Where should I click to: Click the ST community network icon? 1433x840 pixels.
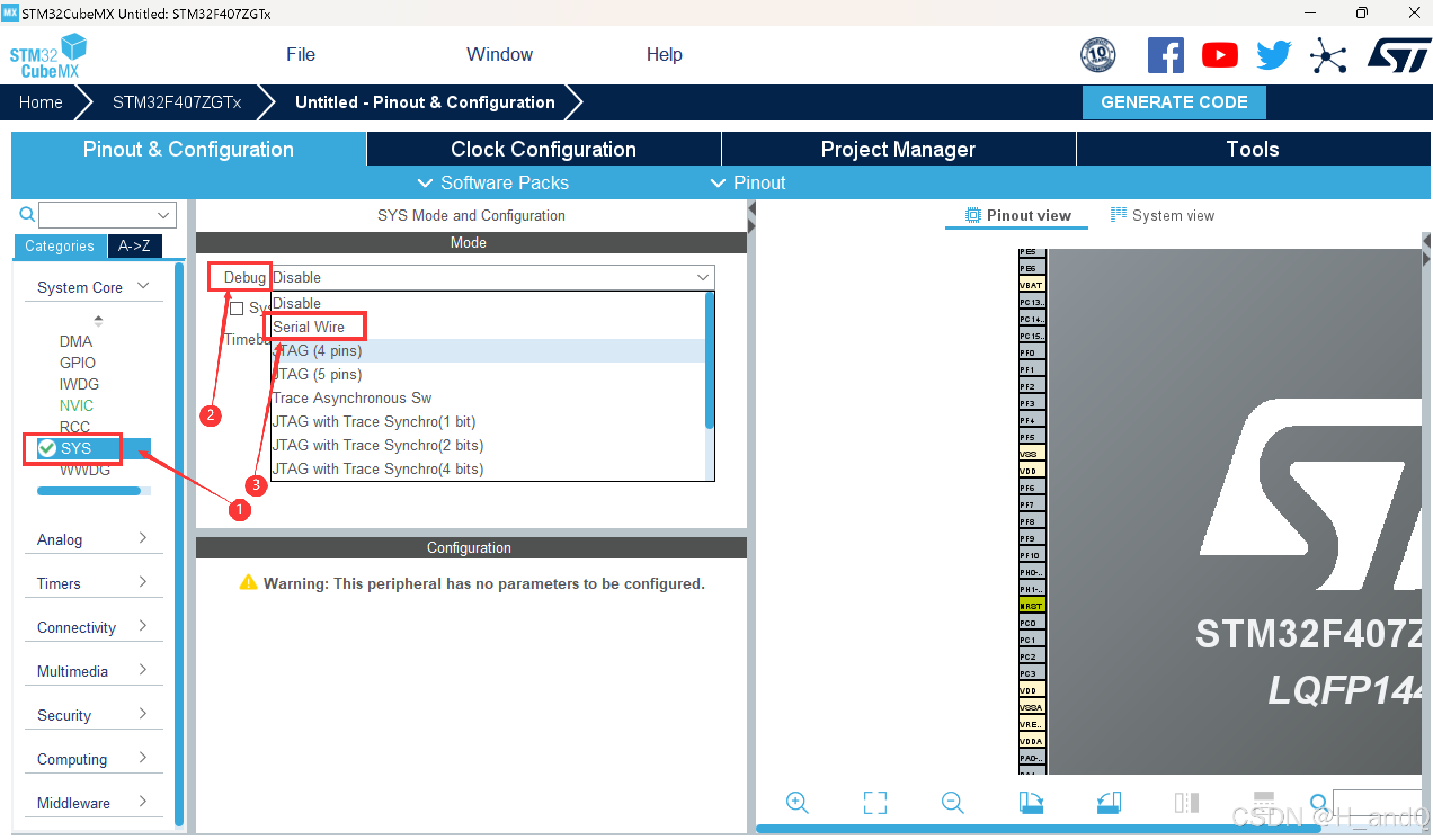click(x=1328, y=55)
